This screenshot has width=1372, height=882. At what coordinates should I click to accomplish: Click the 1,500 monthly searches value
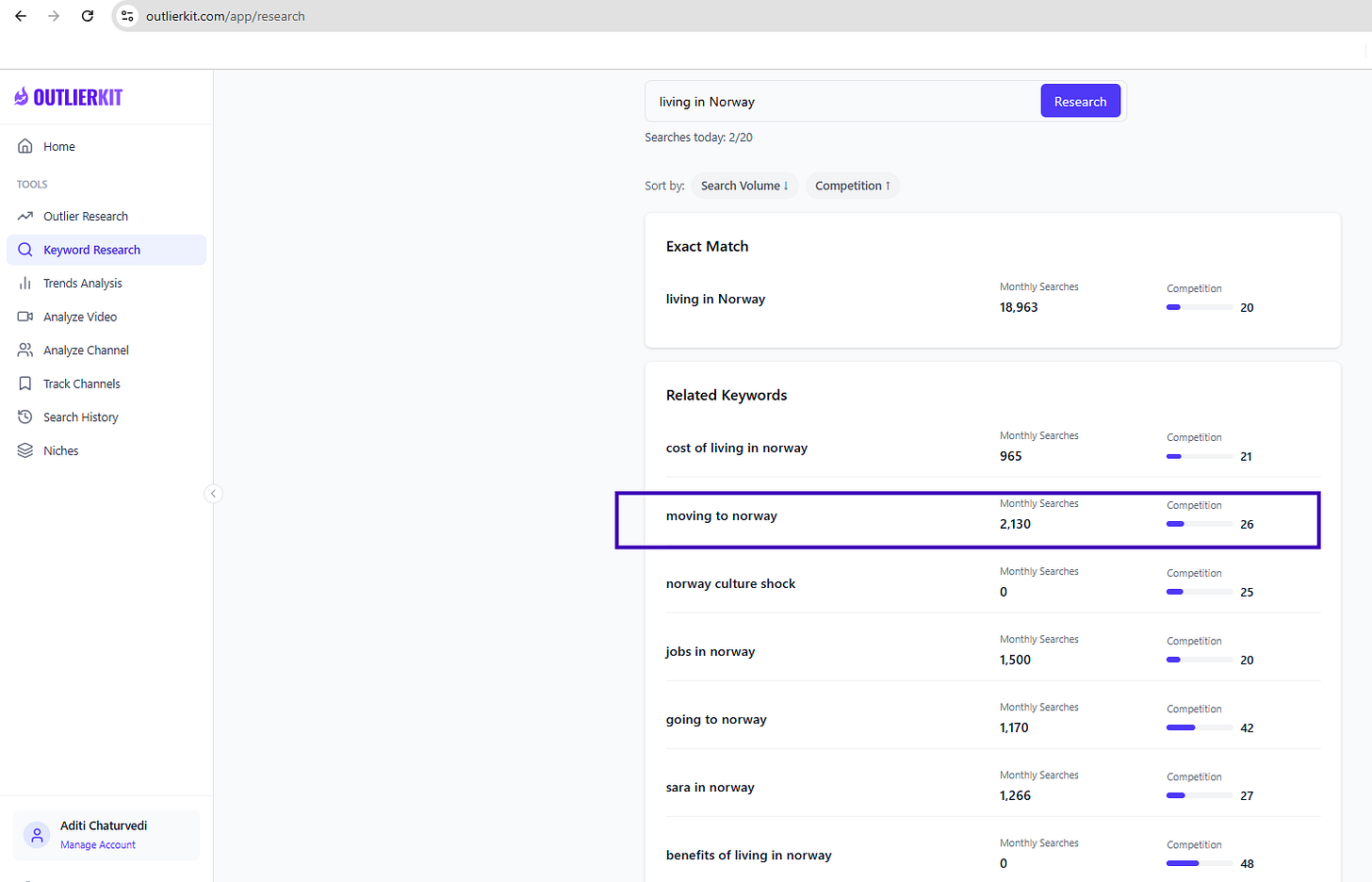1015,660
